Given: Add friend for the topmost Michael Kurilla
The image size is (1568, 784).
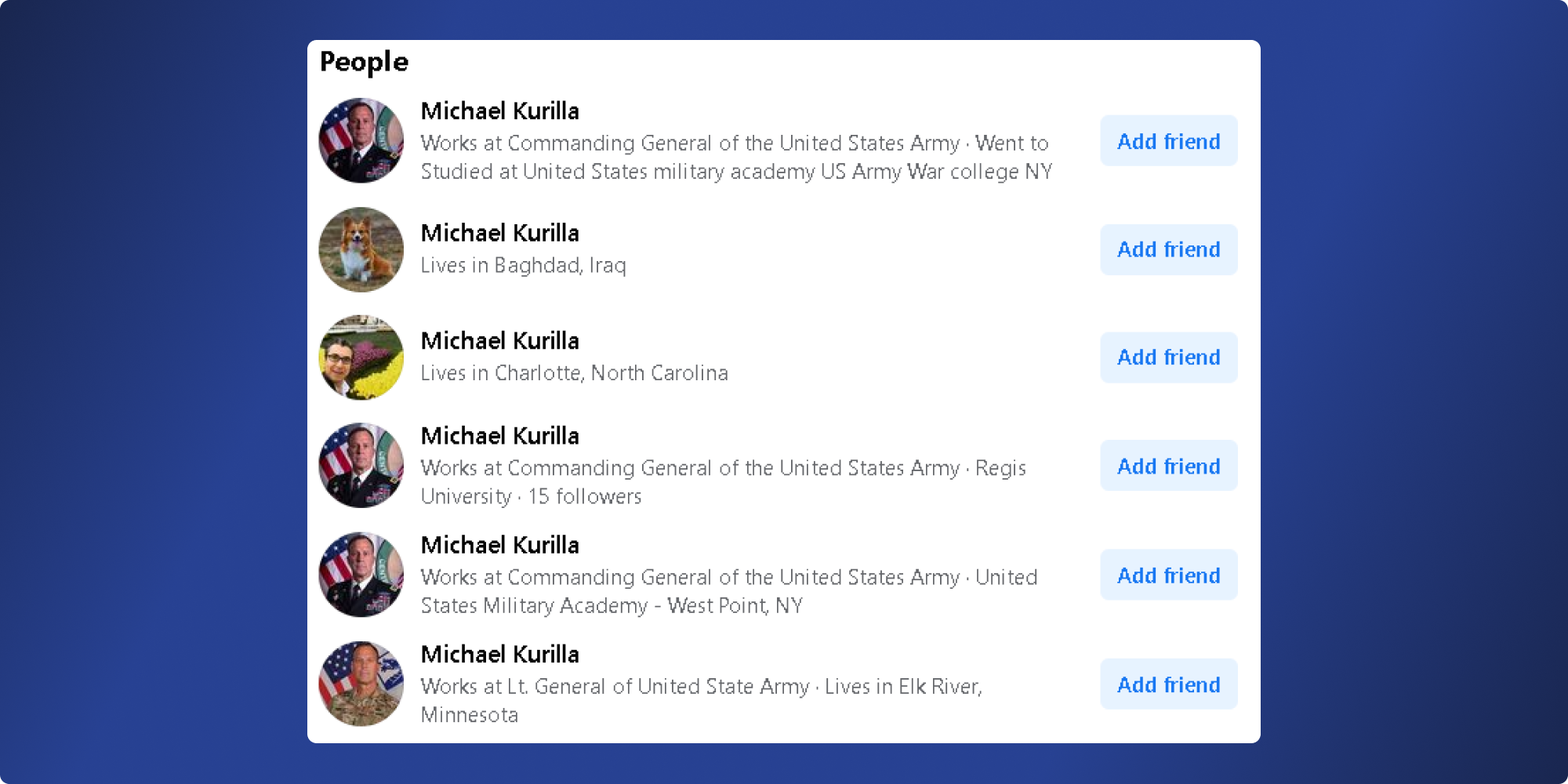Looking at the screenshot, I should [1168, 141].
